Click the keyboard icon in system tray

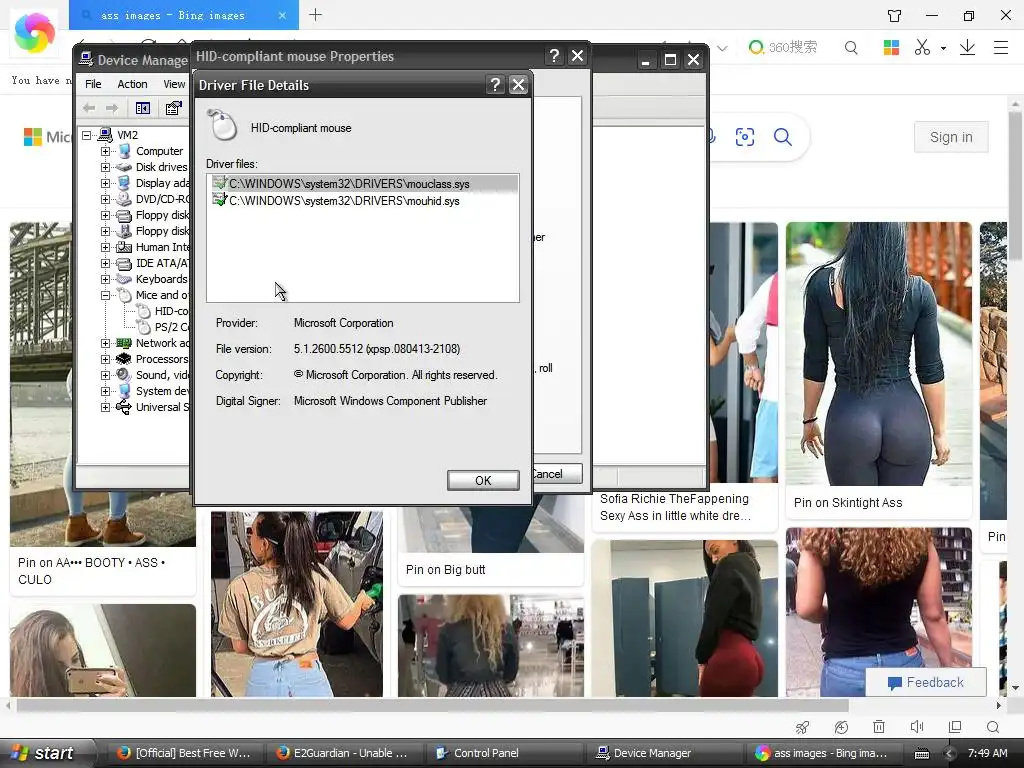(921, 754)
